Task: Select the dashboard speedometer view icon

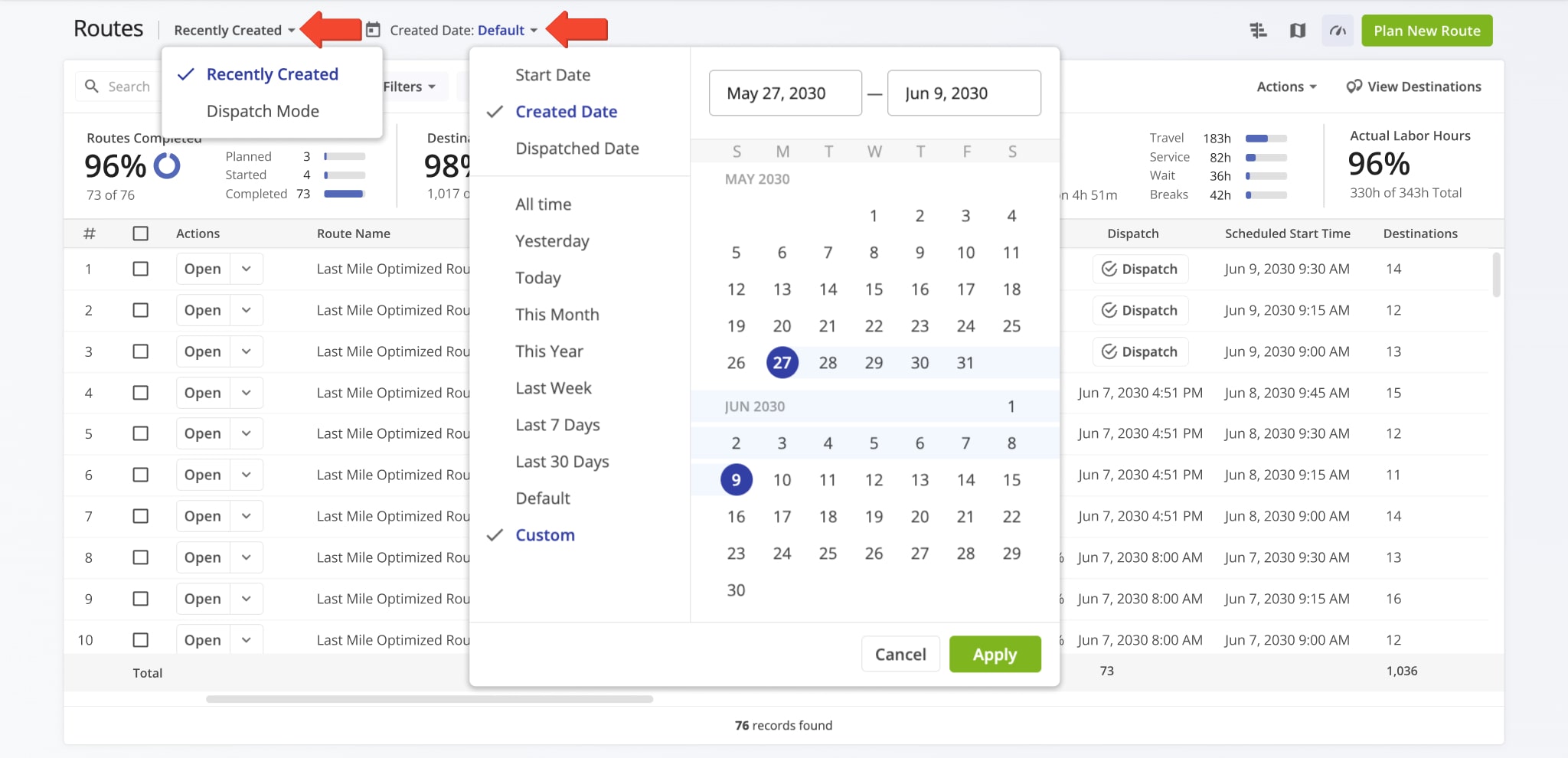Action: [1338, 31]
